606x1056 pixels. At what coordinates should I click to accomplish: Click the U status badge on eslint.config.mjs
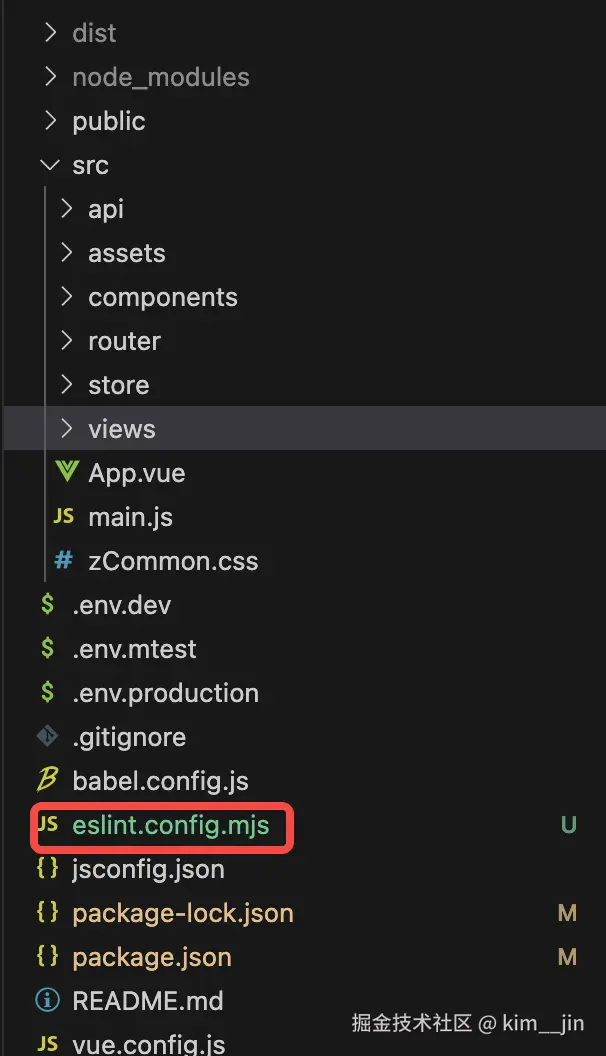point(568,826)
